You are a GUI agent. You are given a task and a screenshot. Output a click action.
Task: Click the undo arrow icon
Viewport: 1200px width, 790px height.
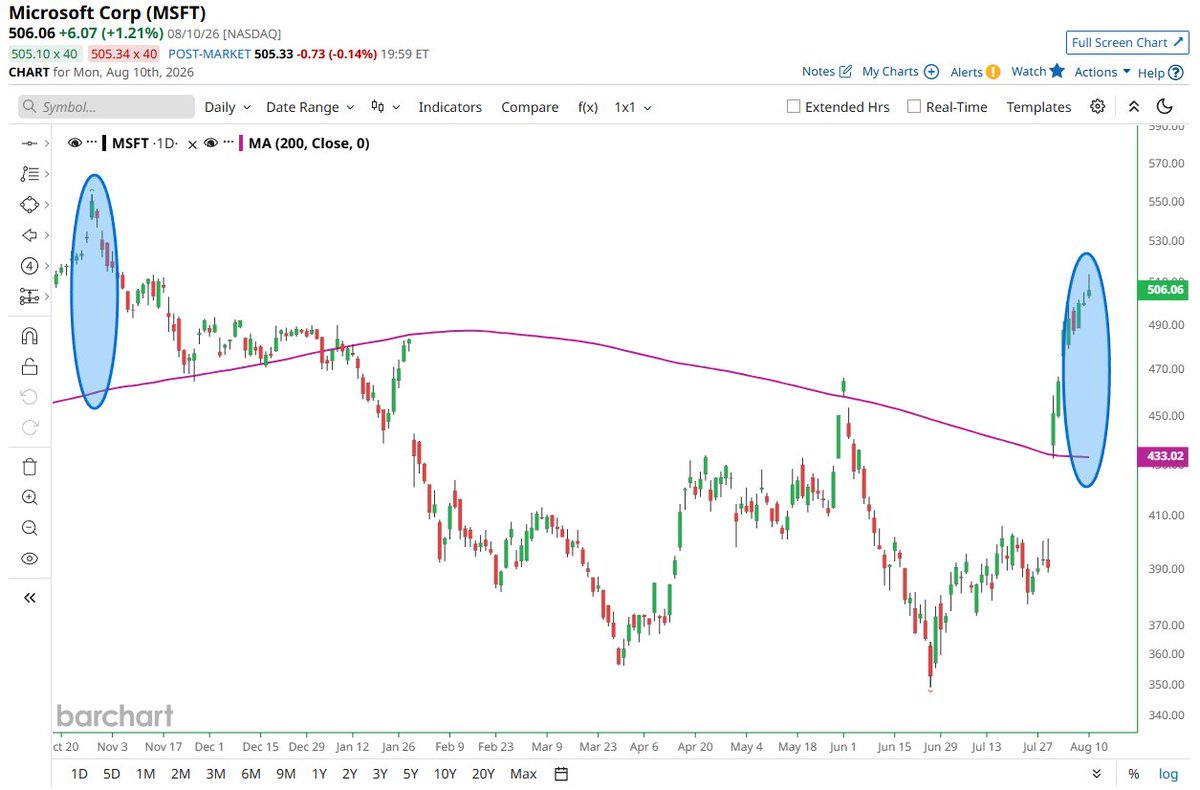29,397
